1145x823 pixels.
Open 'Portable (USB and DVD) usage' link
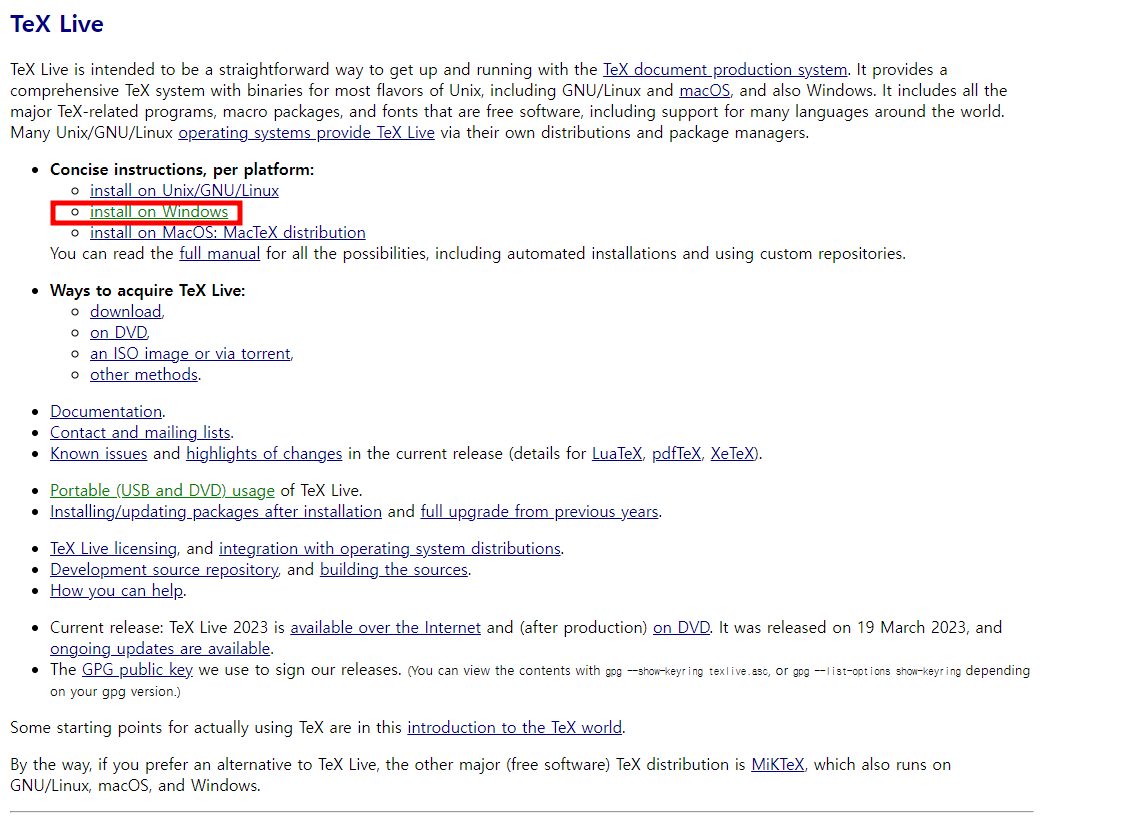162,491
